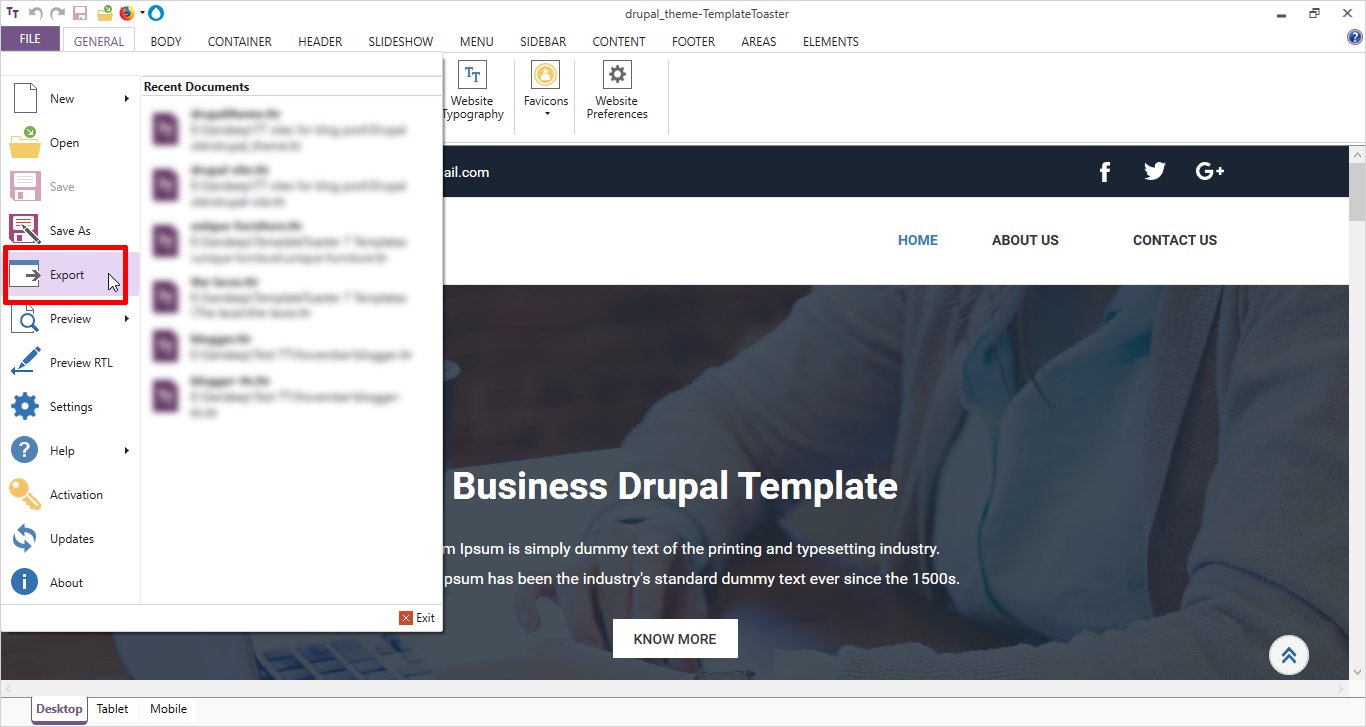Click Twitter icon in template header
The image size is (1366, 727).
pyautogui.click(x=1155, y=171)
